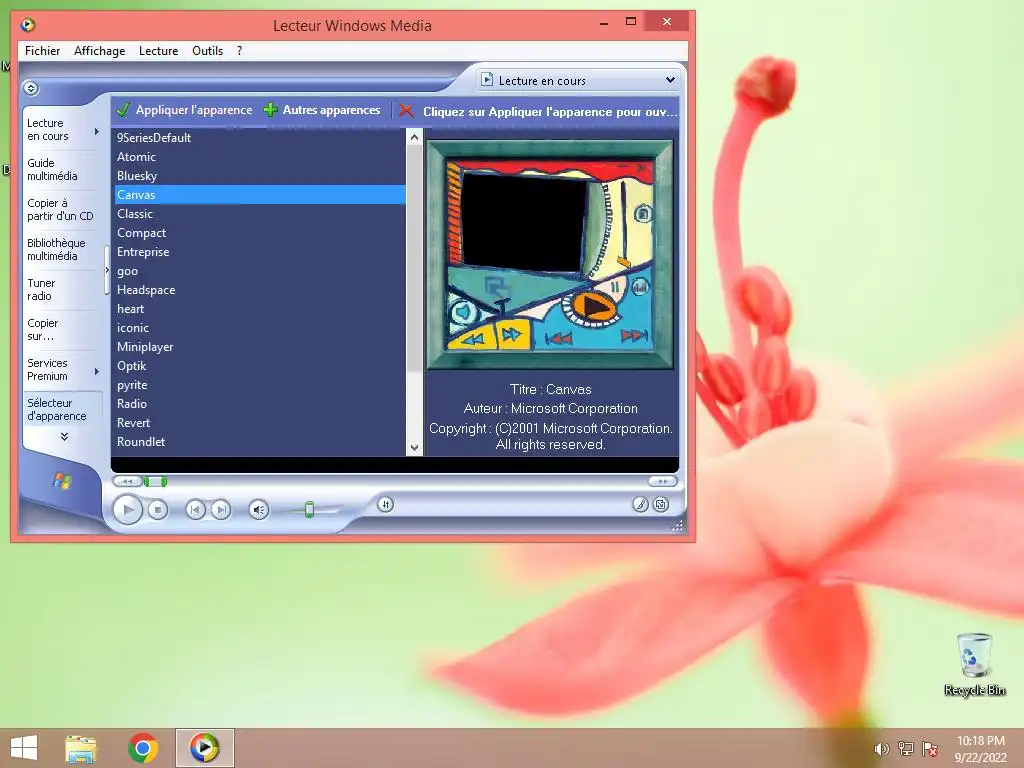Open Copier sur… tab
This screenshot has height=768, width=1024.
tap(42, 330)
